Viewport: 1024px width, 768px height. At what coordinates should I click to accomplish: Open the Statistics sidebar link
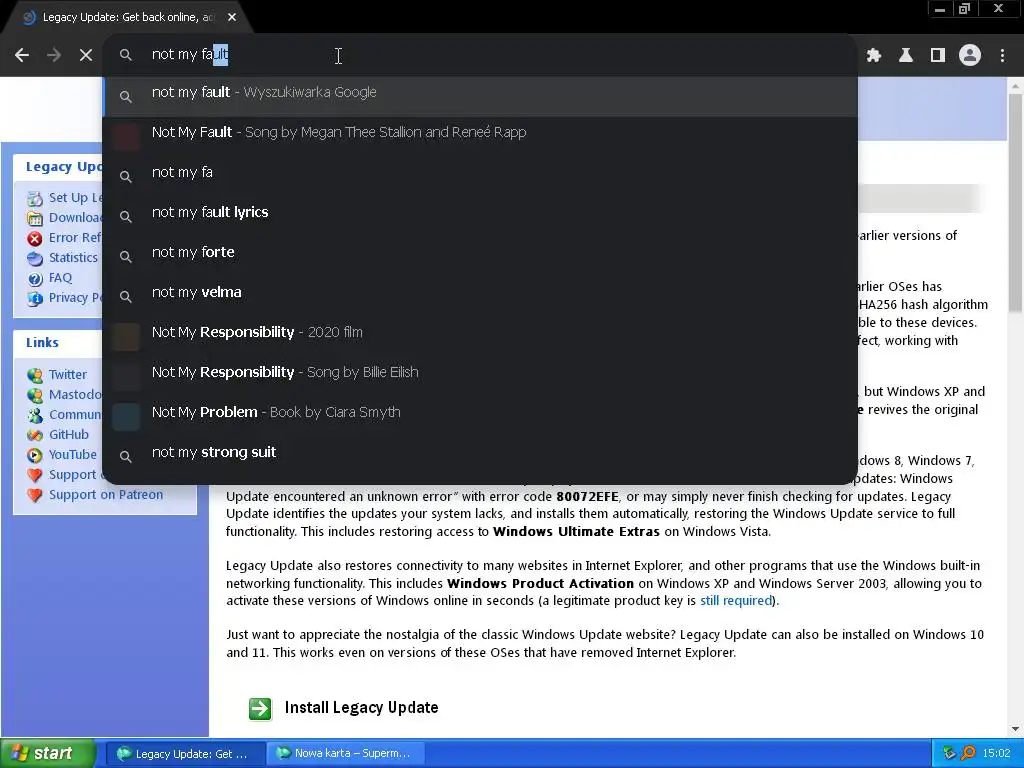click(x=73, y=258)
